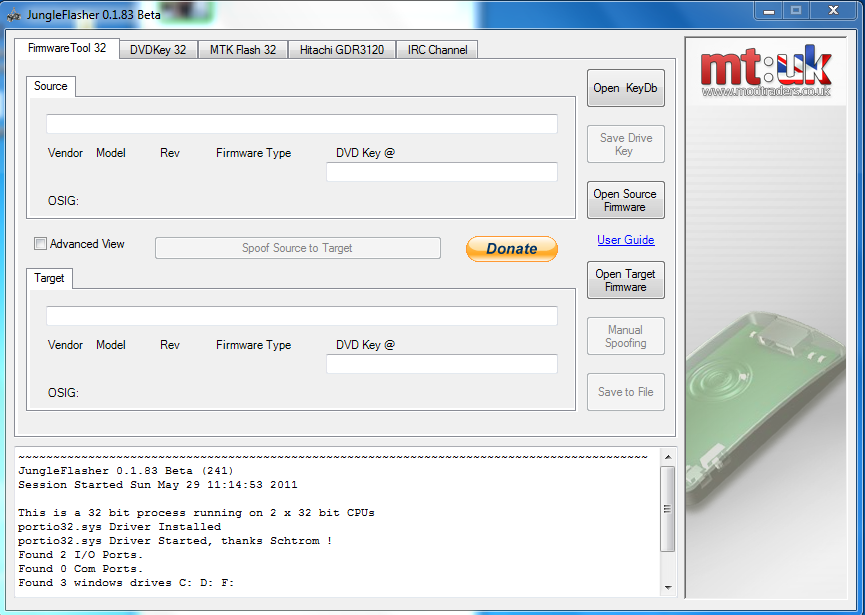The height and width of the screenshot is (615, 865).
Task: Switch to the FirmwareTool 32 tab
Action: (x=67, y=49)
